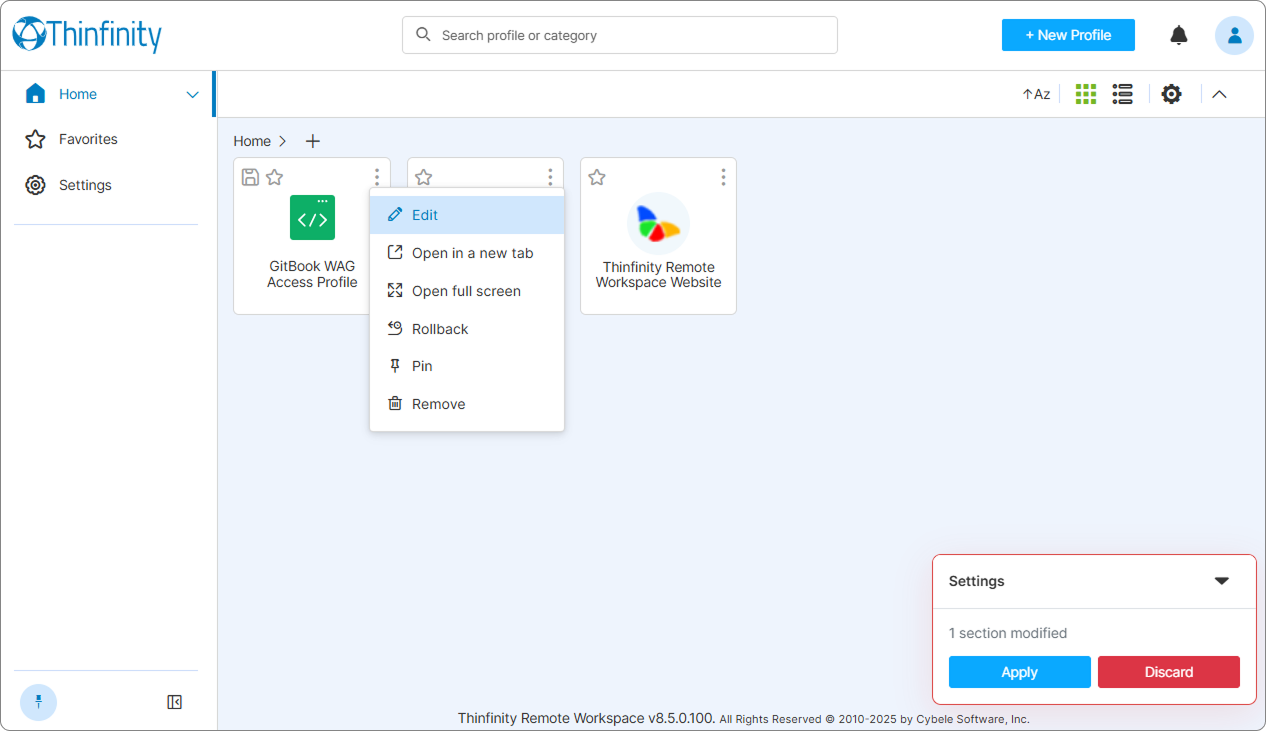Open the toolbar gear options

[1171, 94]
